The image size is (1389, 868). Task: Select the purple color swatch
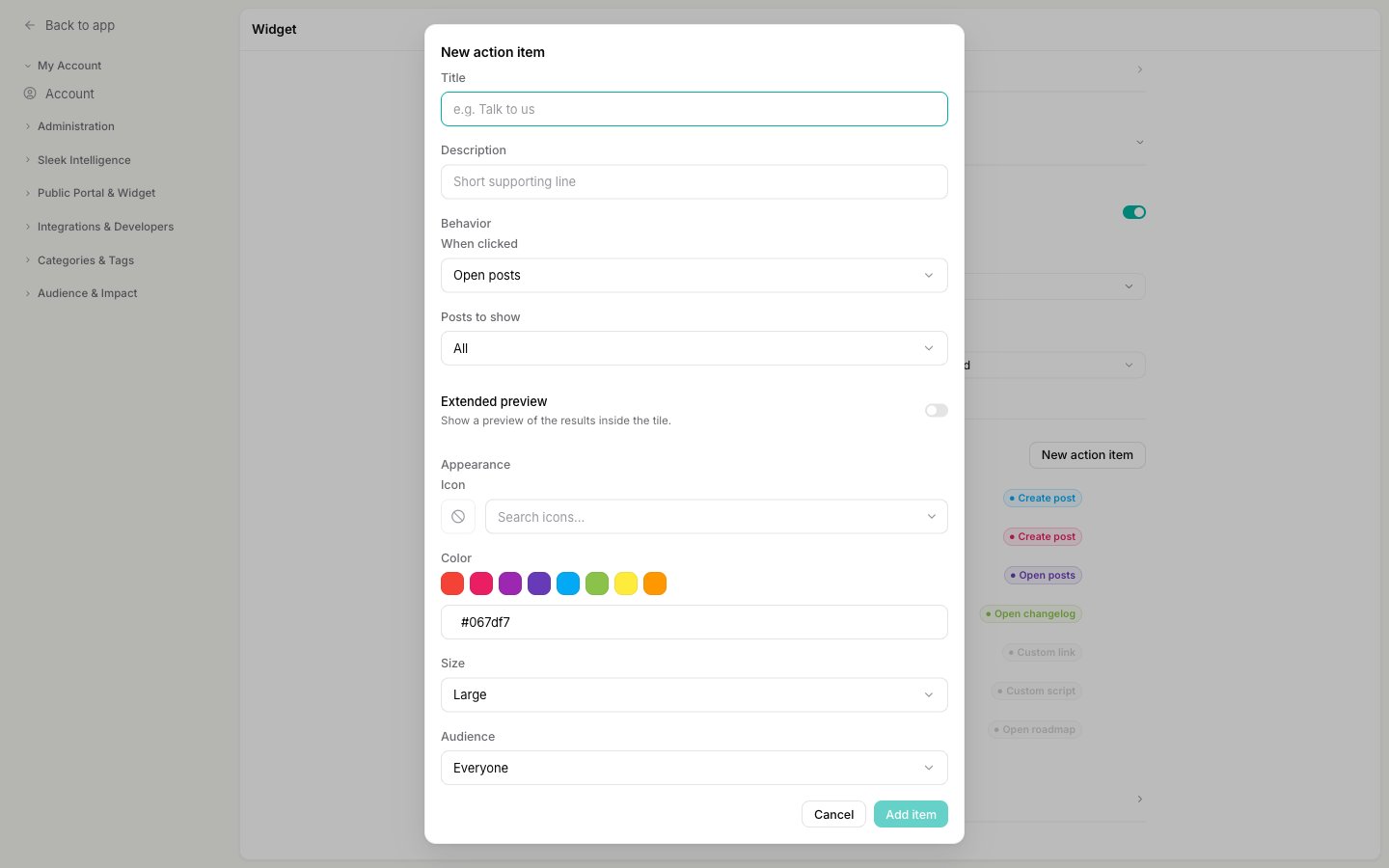pos(510,583)
